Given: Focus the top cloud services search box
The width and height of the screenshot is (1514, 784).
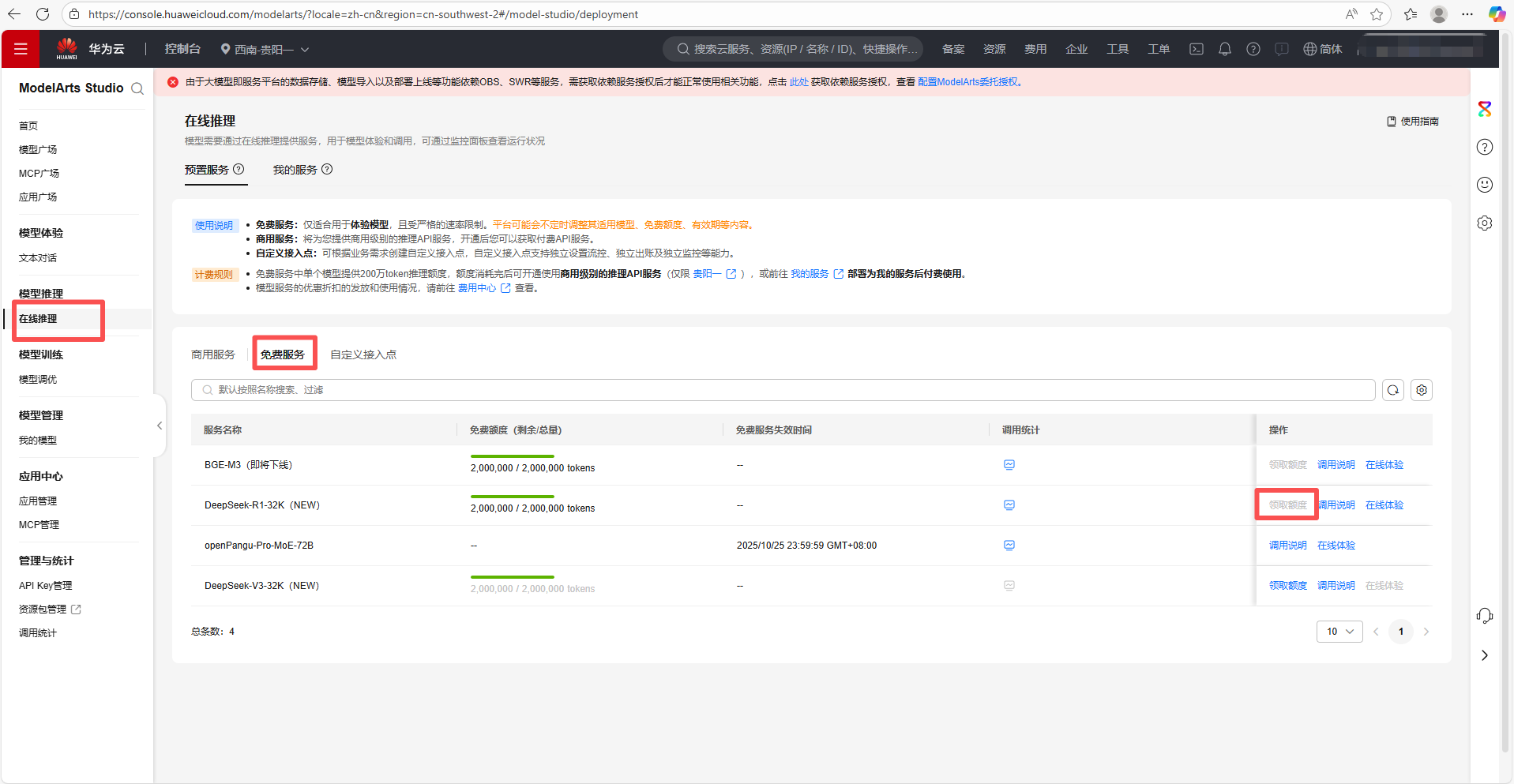Looking at the screenshot, I should [x=793, y=49].
